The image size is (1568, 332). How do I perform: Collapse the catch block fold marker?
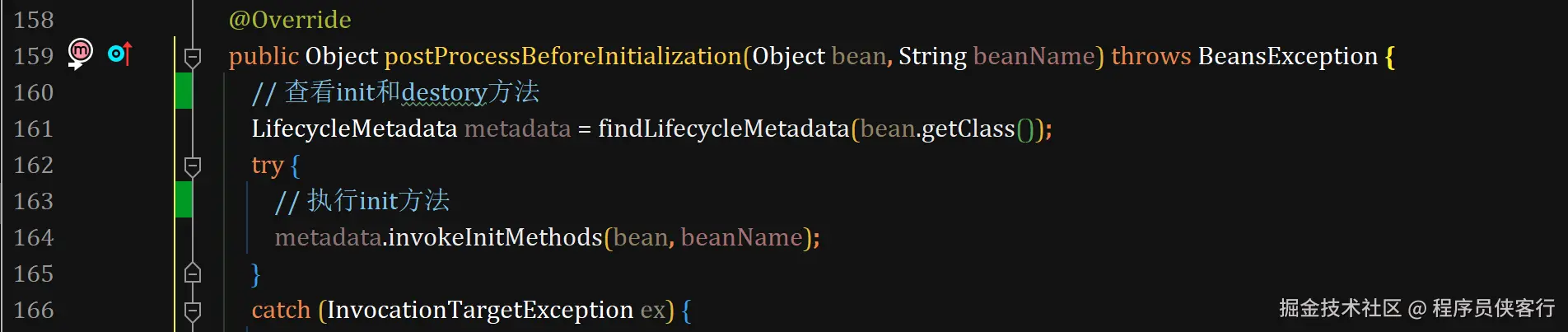tap(193, 311)
